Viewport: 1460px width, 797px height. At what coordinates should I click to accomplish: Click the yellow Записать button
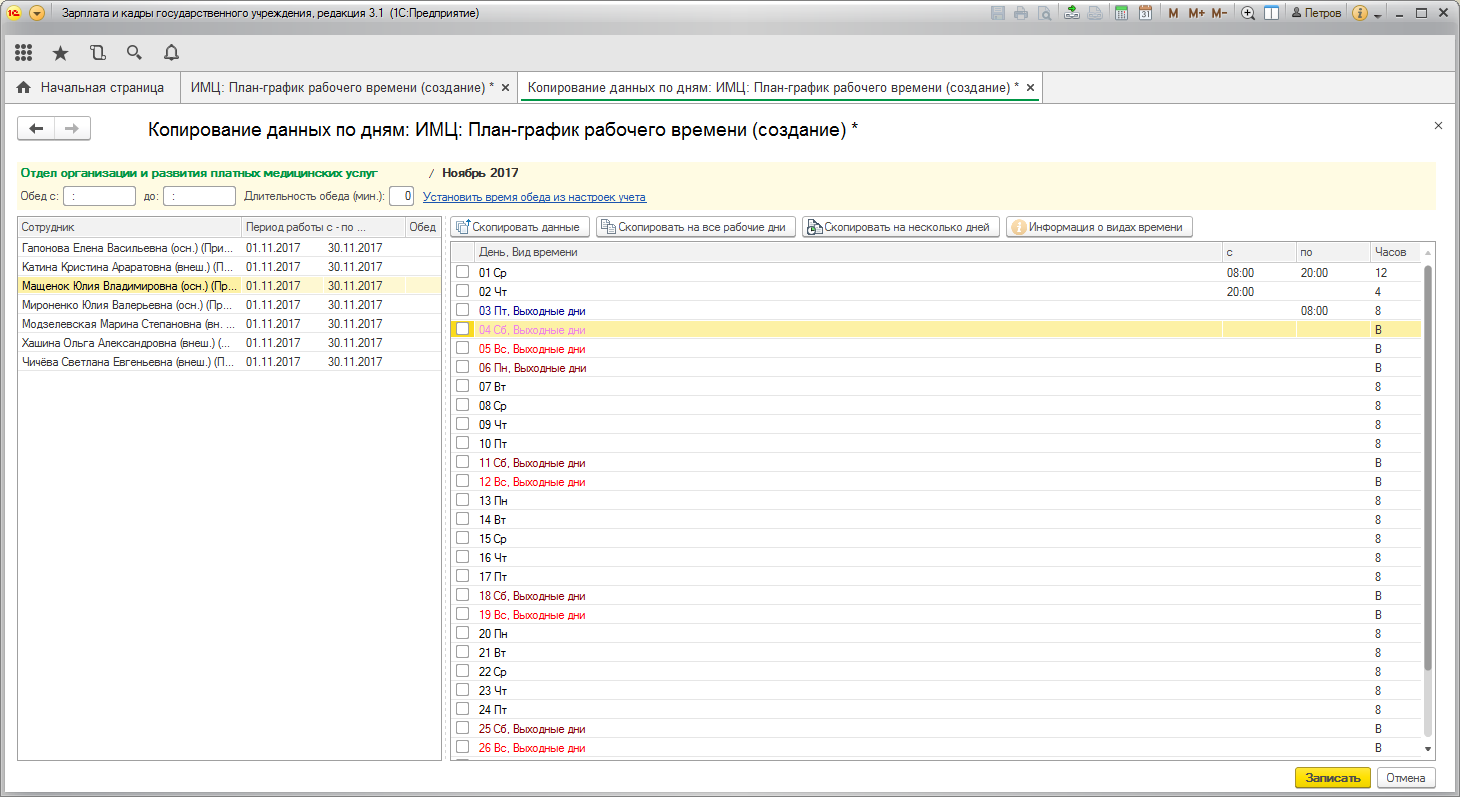point(1332,778)
